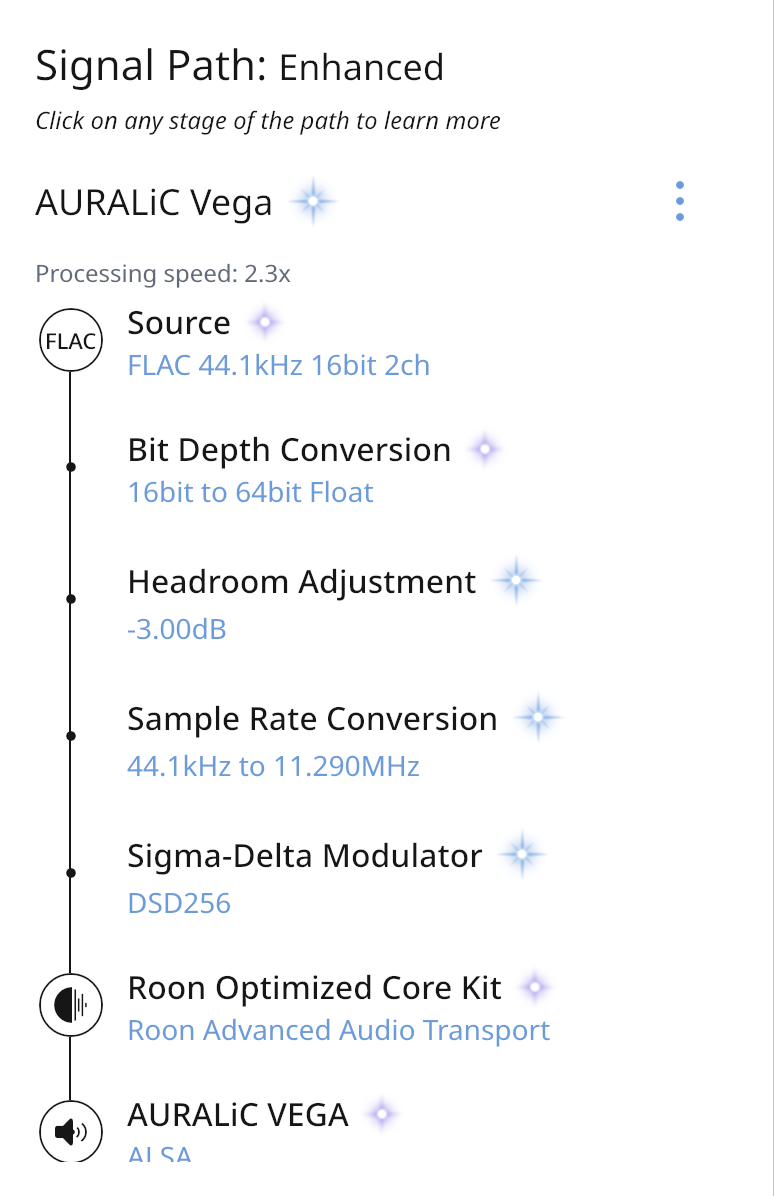Open the three-dot menu beside AURALiC Vega
Viewport: 774px width, 1196px height.
(680, 202)
